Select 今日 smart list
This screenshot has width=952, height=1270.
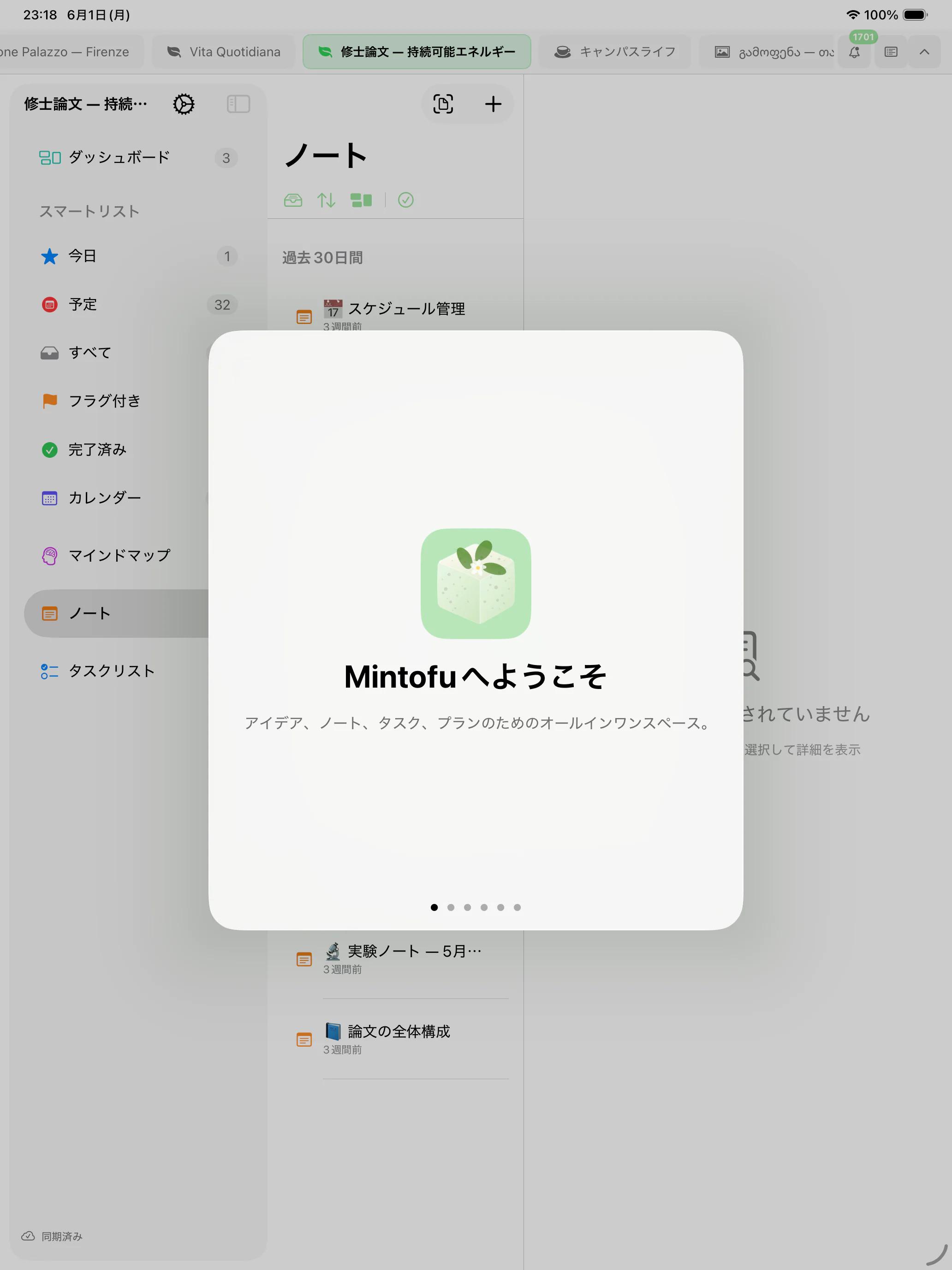[x=138, y=256]
